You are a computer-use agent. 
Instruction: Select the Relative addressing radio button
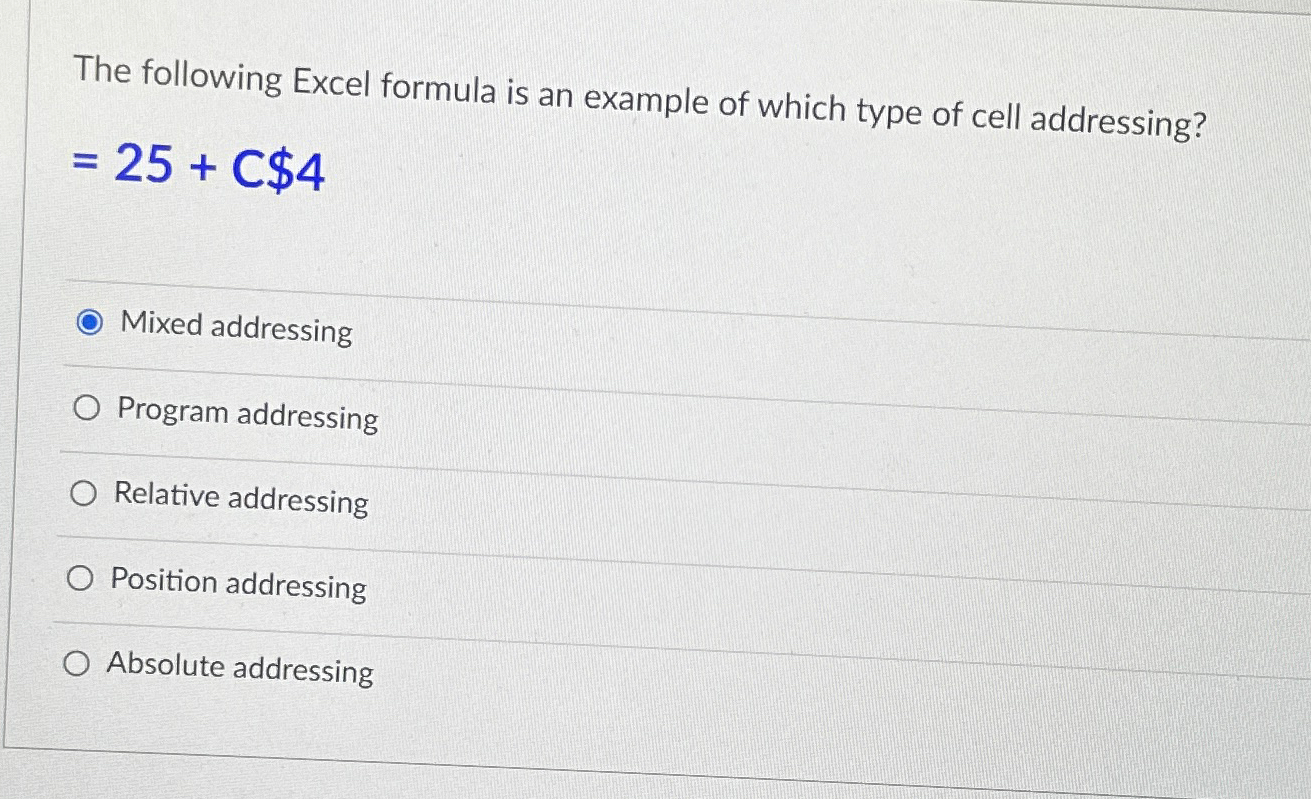point(84,492)
